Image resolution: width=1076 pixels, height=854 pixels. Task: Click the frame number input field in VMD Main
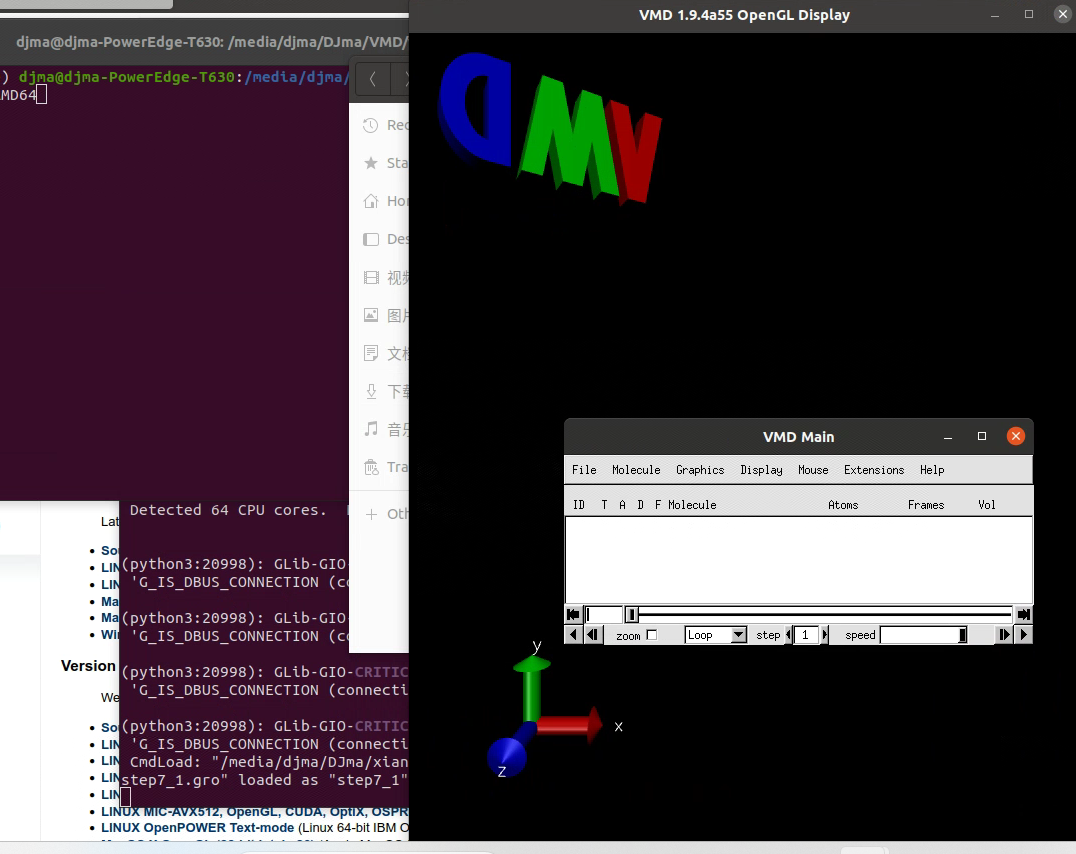click(605, 614)
